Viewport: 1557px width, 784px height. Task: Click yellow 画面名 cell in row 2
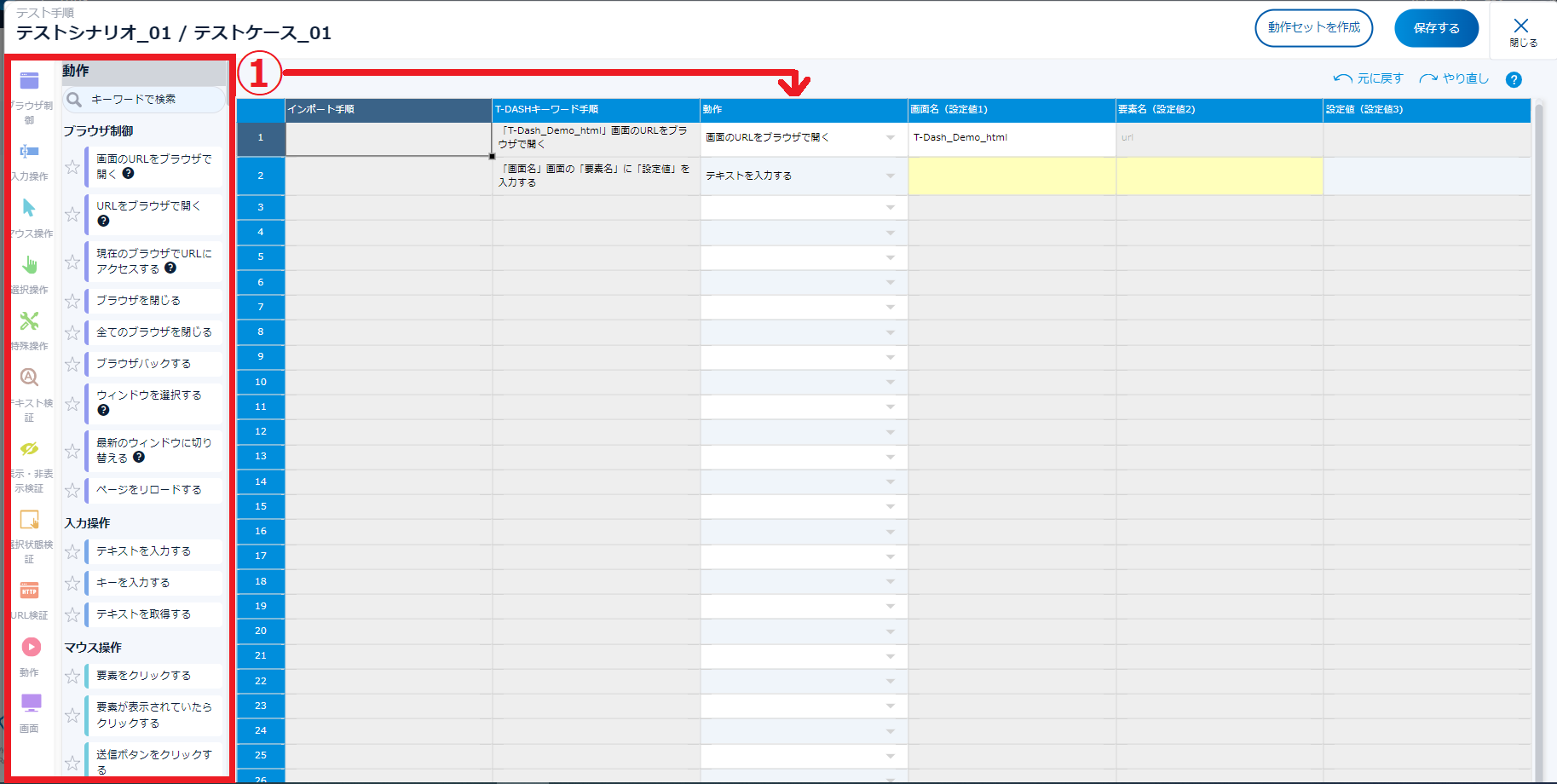point(1012,176)
